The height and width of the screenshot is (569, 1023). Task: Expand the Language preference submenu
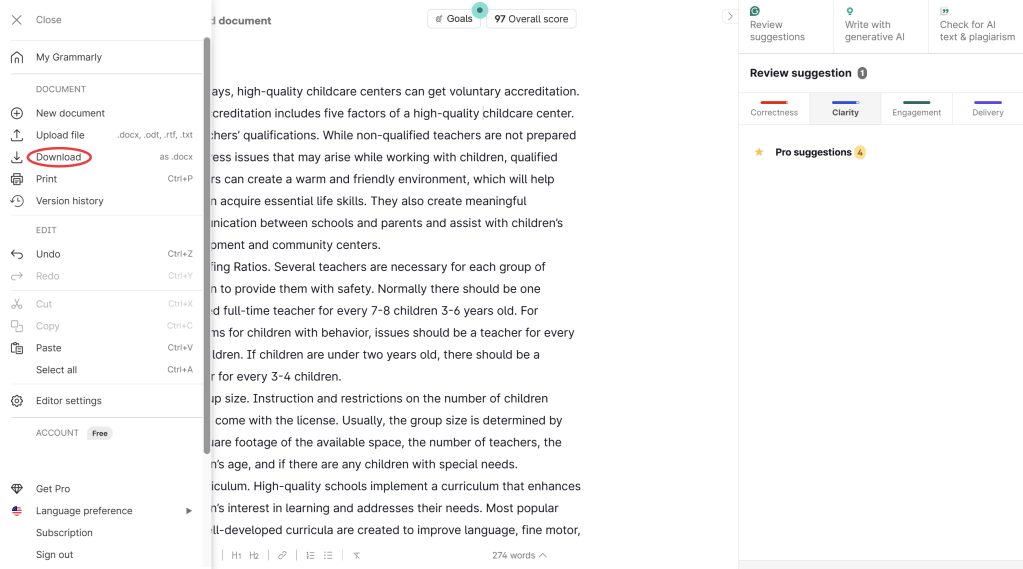point(189,511)
